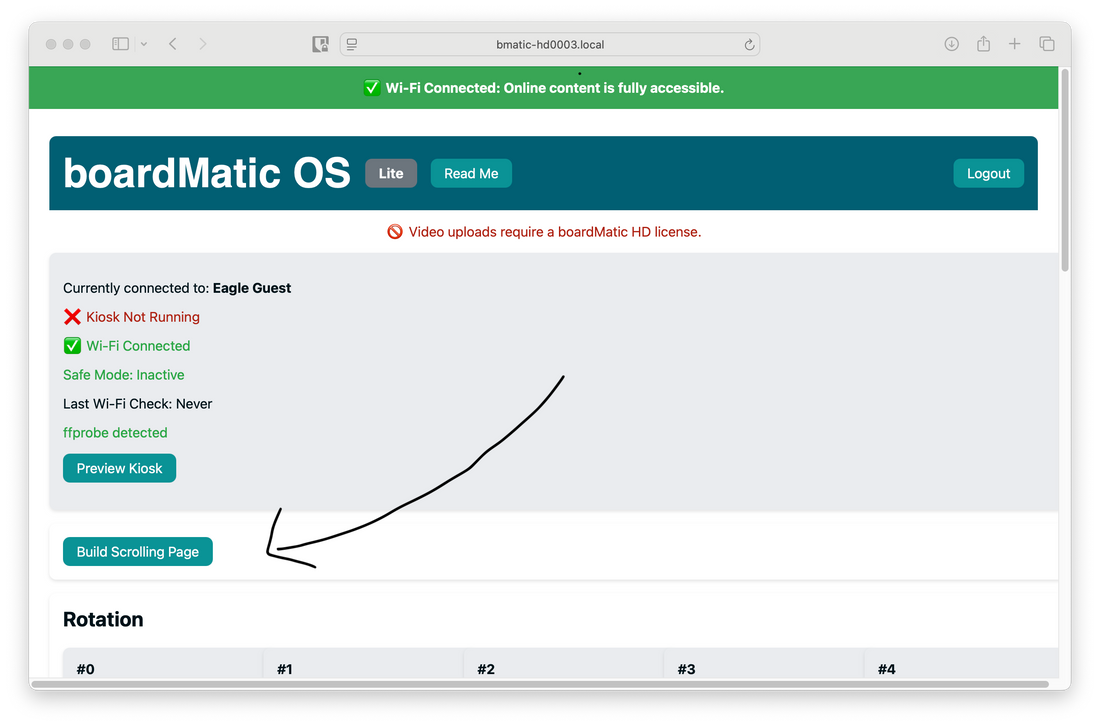Select rotation slot #3 header
Viewport: 1100px width, 726px height.
point(686,669)
